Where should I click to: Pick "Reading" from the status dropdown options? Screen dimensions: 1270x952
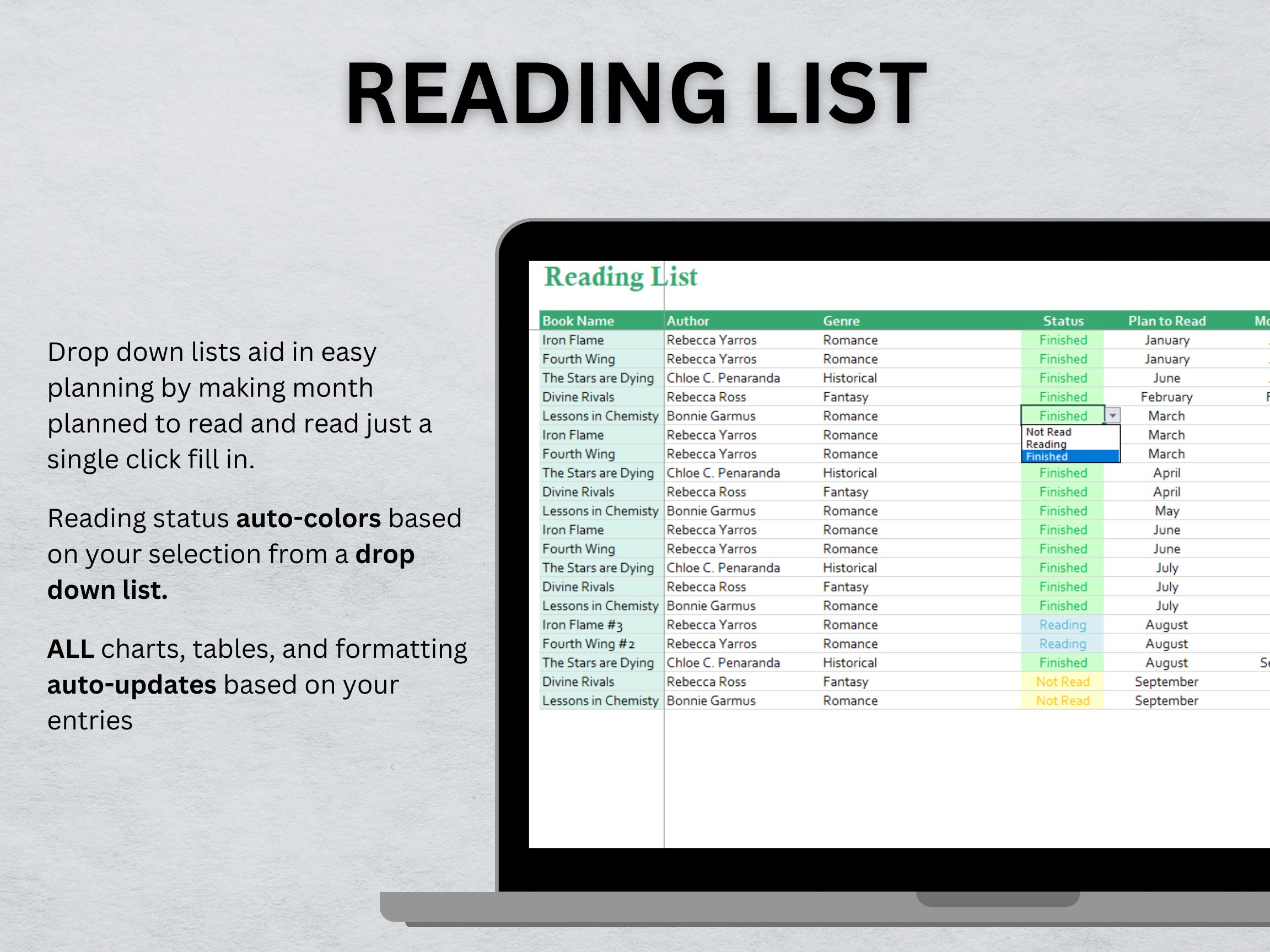[x=1047, y=443]
